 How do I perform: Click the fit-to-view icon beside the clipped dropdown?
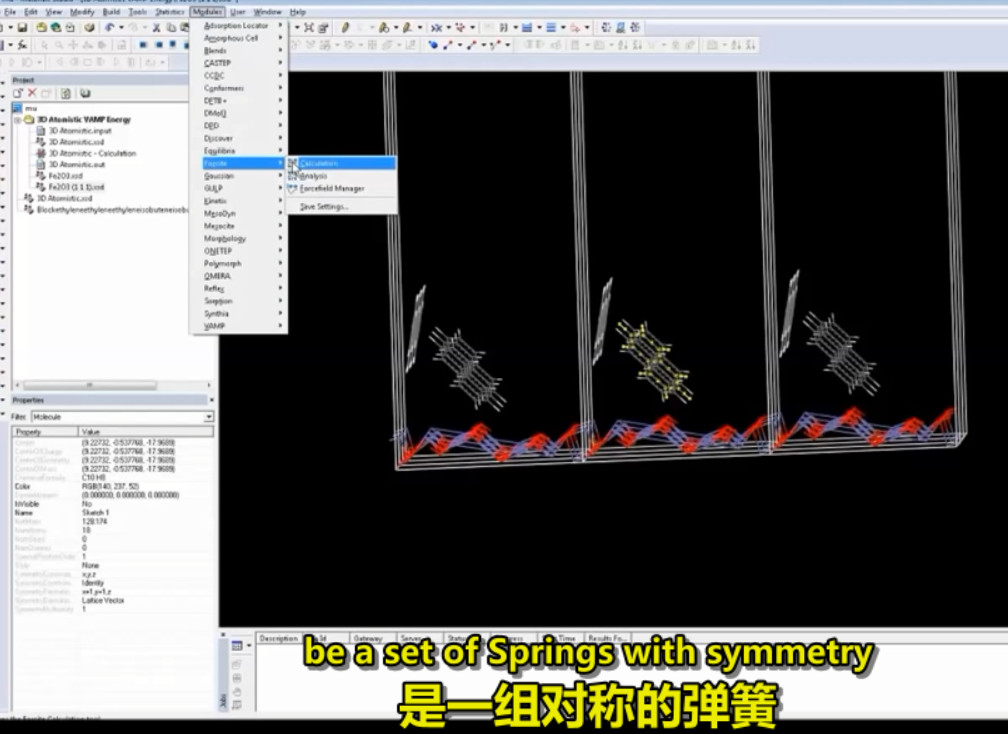click(309, 27)
